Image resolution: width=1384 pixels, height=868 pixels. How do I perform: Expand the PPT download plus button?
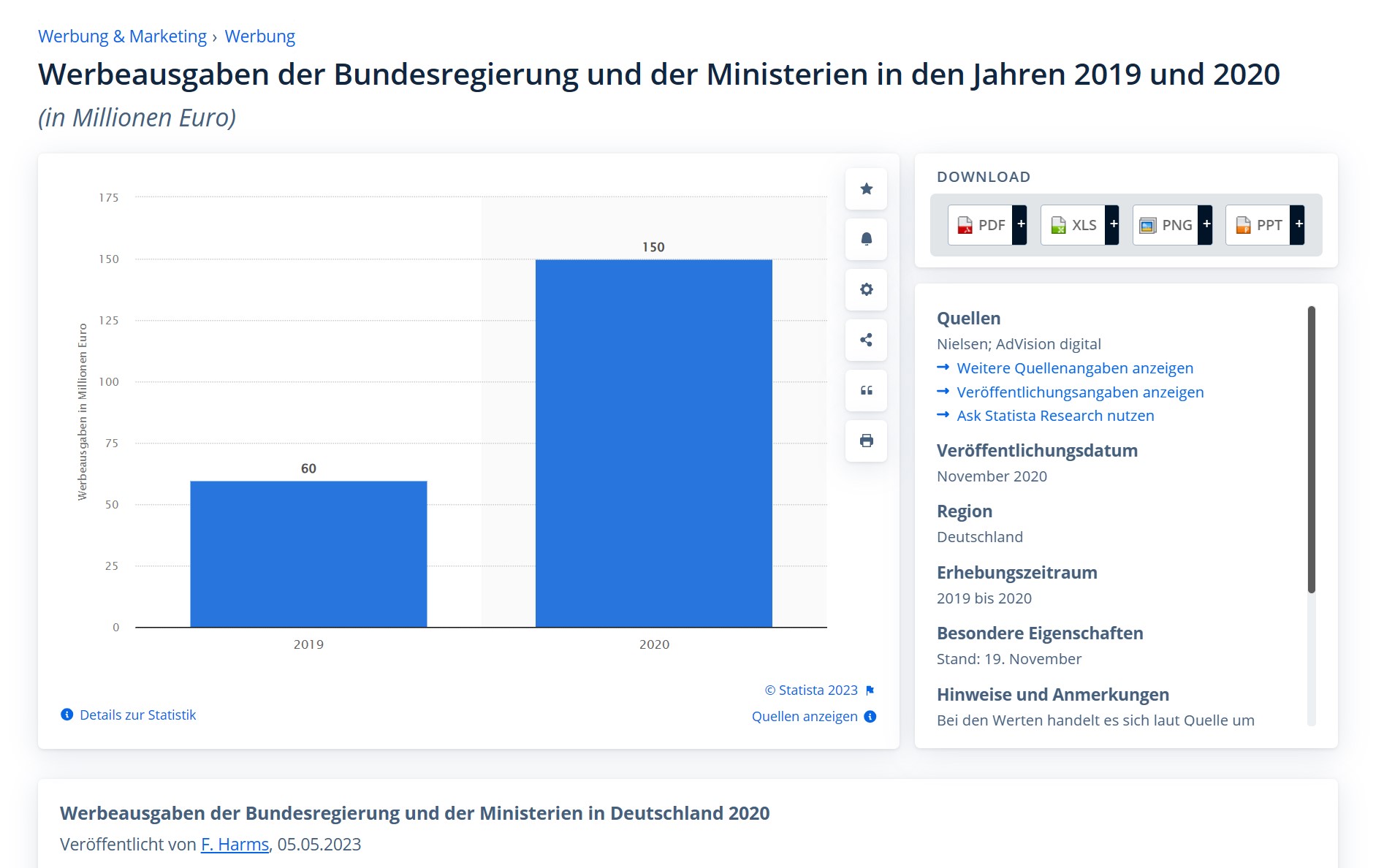1299,225
